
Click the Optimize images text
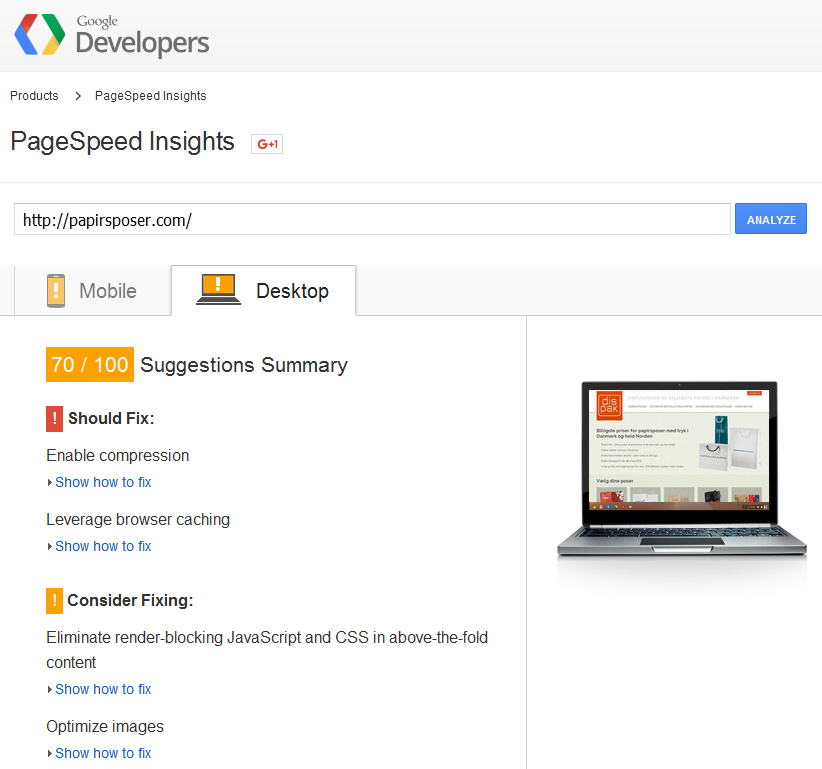click(x=105, y=727)
